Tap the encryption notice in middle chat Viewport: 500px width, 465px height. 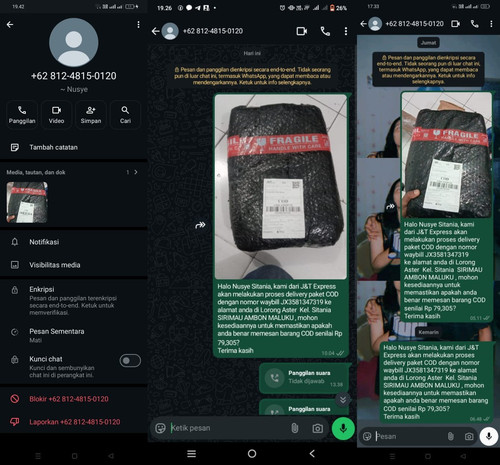point(252,76)
